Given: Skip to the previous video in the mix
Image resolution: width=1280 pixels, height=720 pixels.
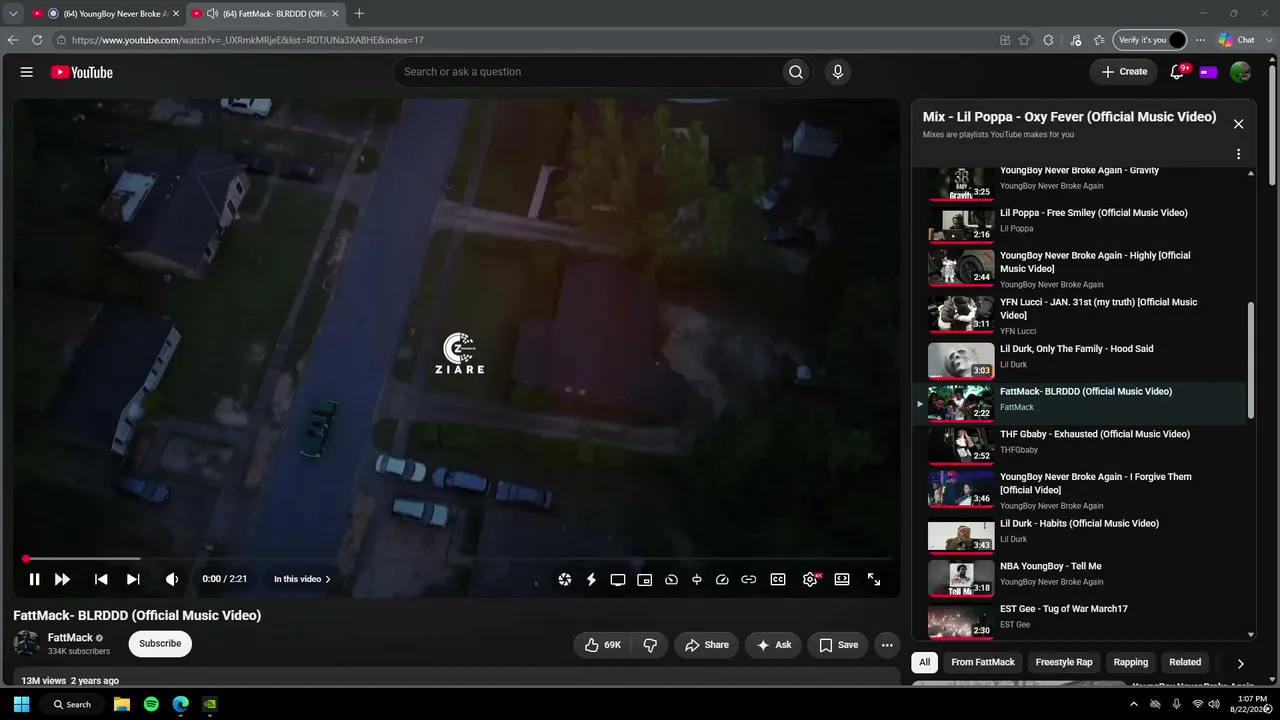Looking at the screenshot, I should 101,579.
